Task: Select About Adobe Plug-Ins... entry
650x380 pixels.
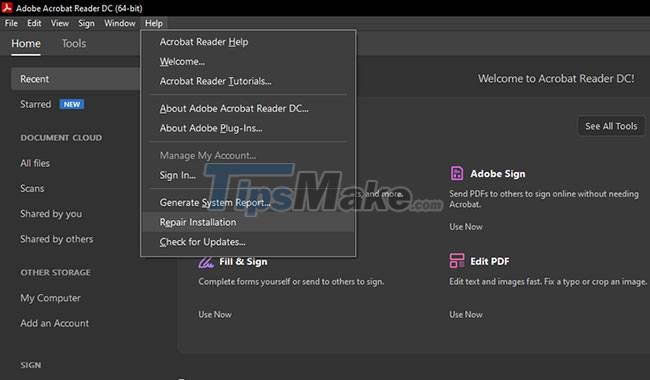Action: point(248,128)
